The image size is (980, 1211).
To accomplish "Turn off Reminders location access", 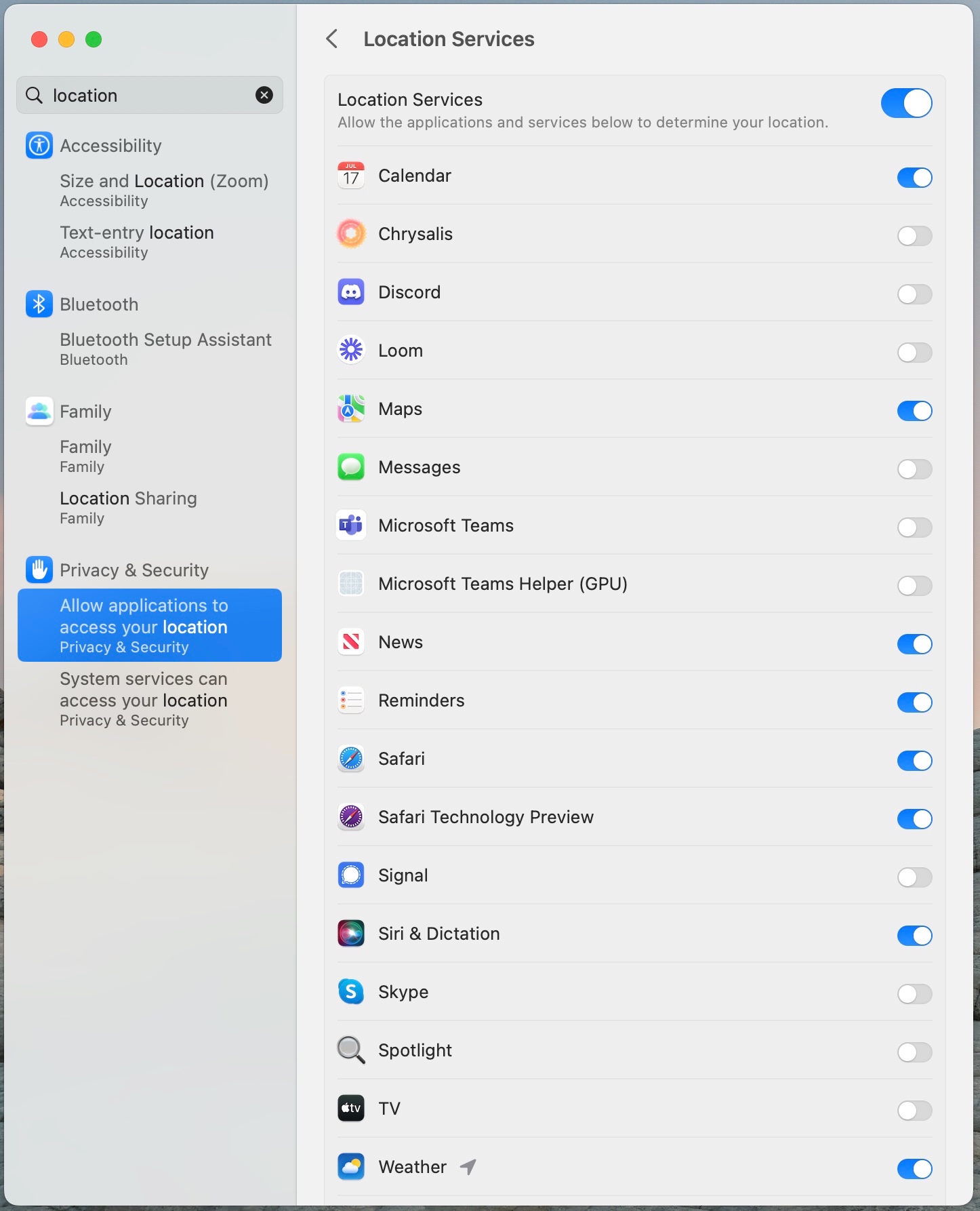I will (915, 702).
